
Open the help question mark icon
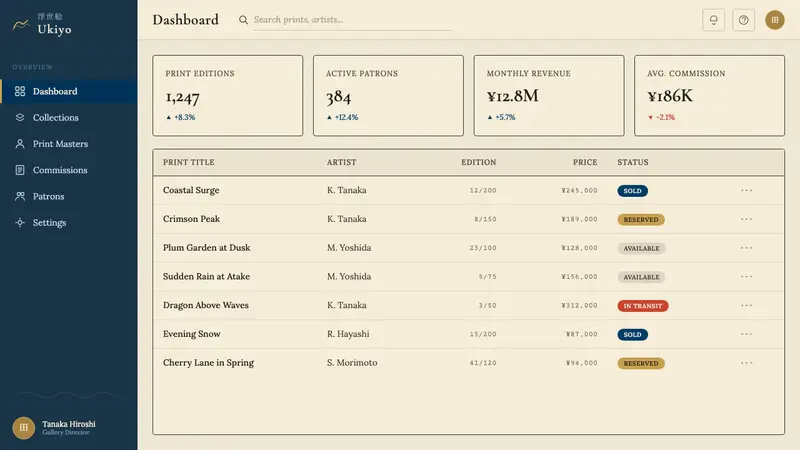743,20
